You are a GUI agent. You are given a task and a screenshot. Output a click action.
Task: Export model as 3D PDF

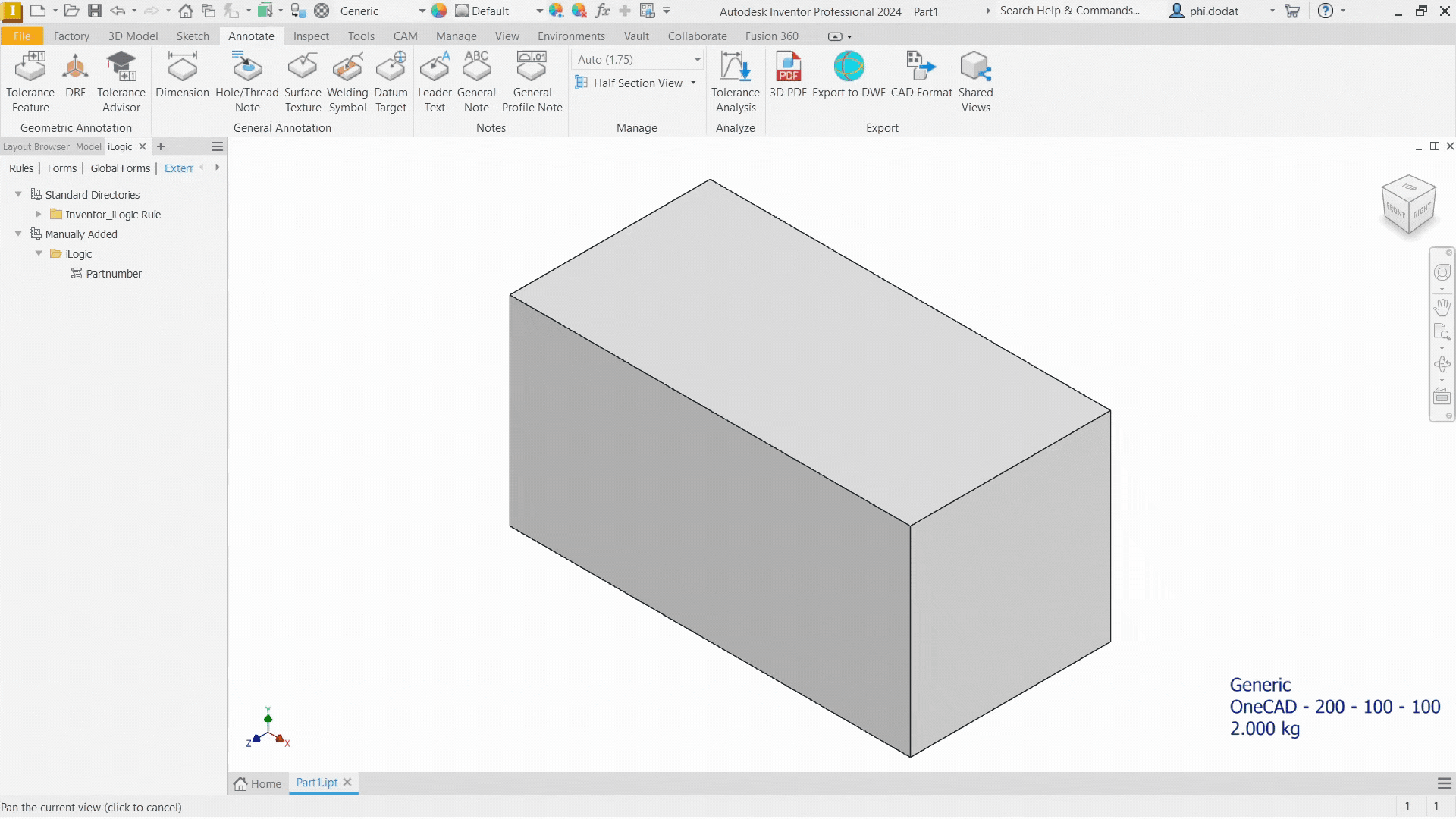tap(788, 74)
